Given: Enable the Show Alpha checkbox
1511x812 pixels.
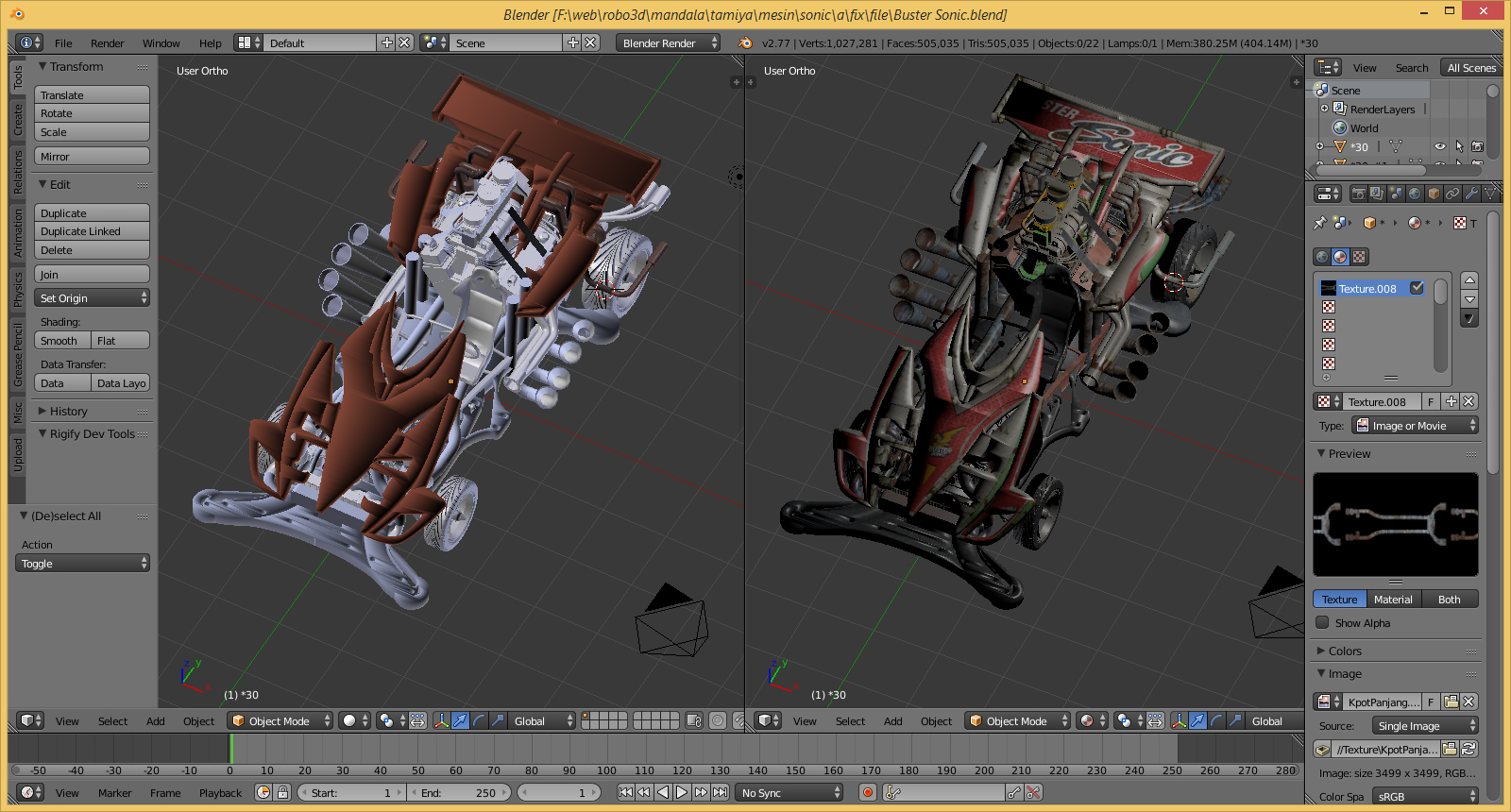Looking at the screenshot, I should [1323, 622].
